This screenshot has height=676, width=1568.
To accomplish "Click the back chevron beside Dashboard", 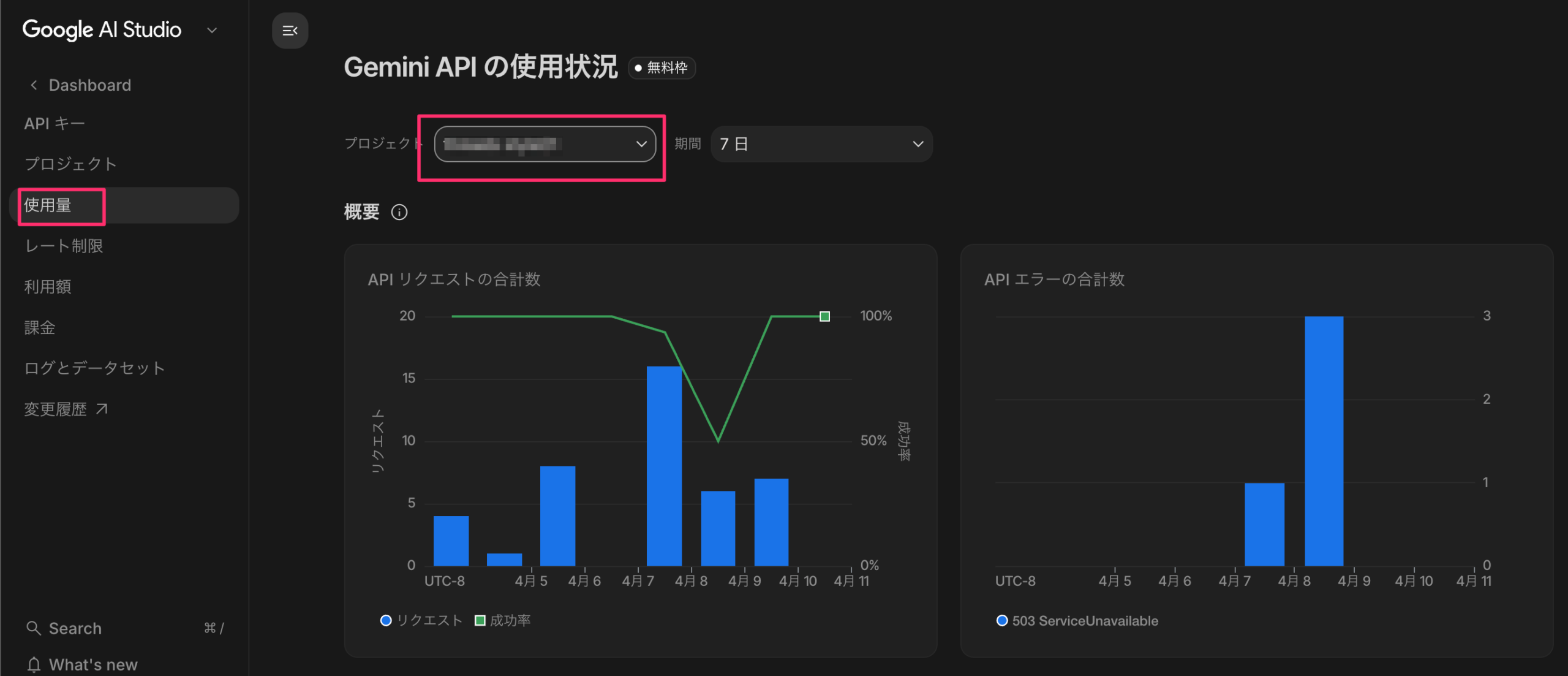I will (34, 85).
